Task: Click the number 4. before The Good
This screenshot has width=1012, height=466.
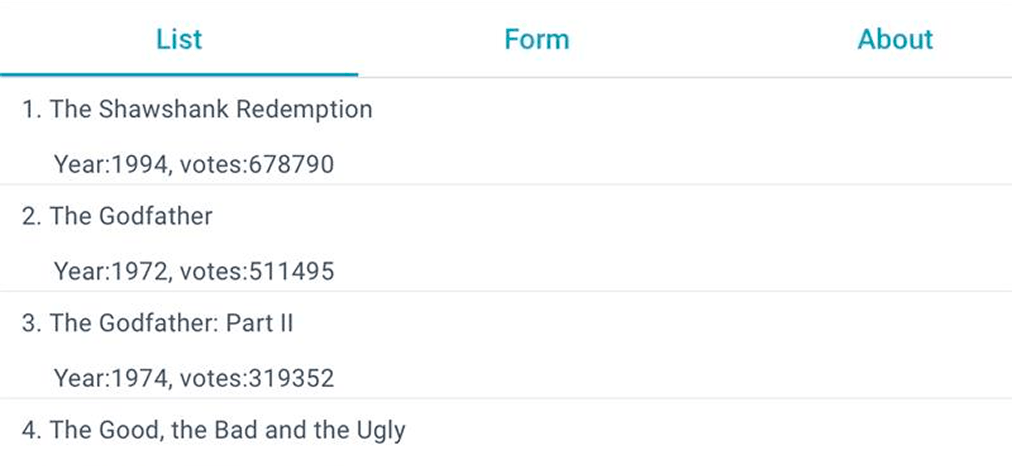Action: (x=32, y=431)
